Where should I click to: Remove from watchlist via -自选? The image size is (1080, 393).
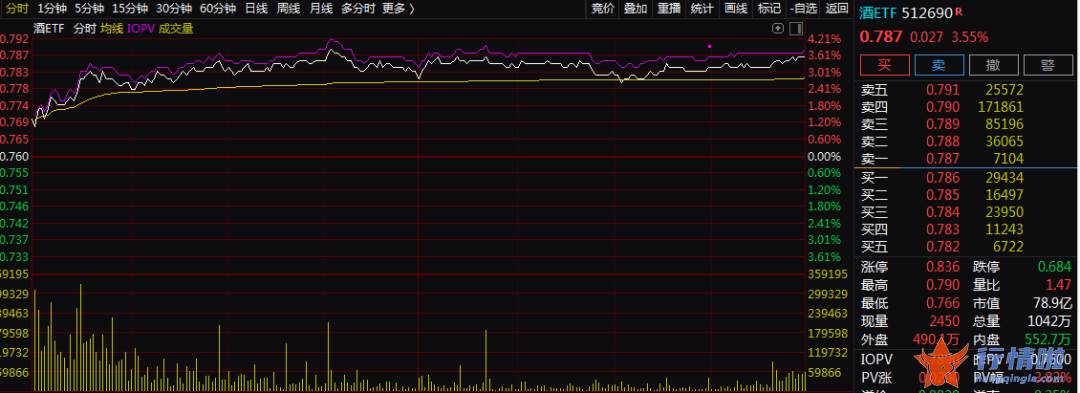point(803,8)
